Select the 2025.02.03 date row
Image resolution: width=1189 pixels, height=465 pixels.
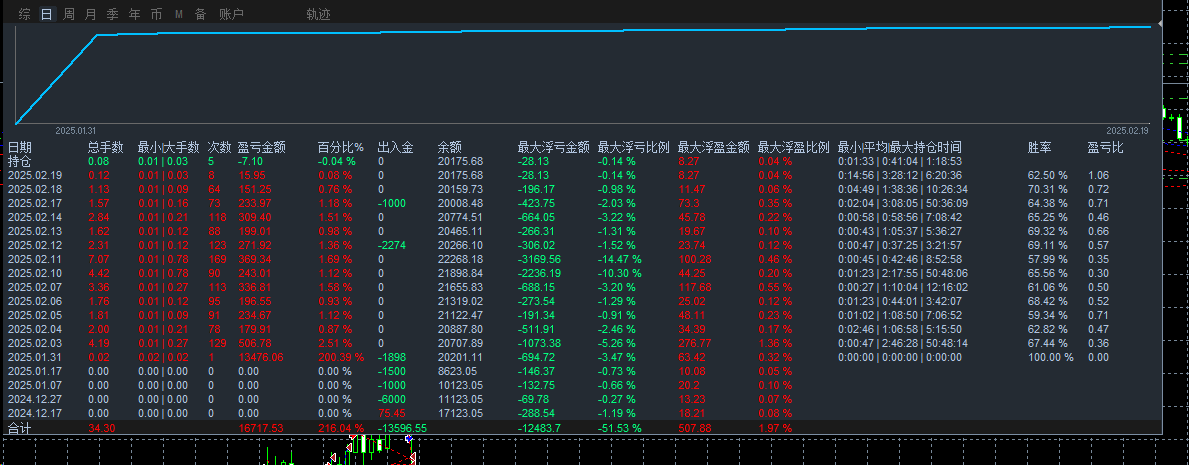tap(36, 343)
